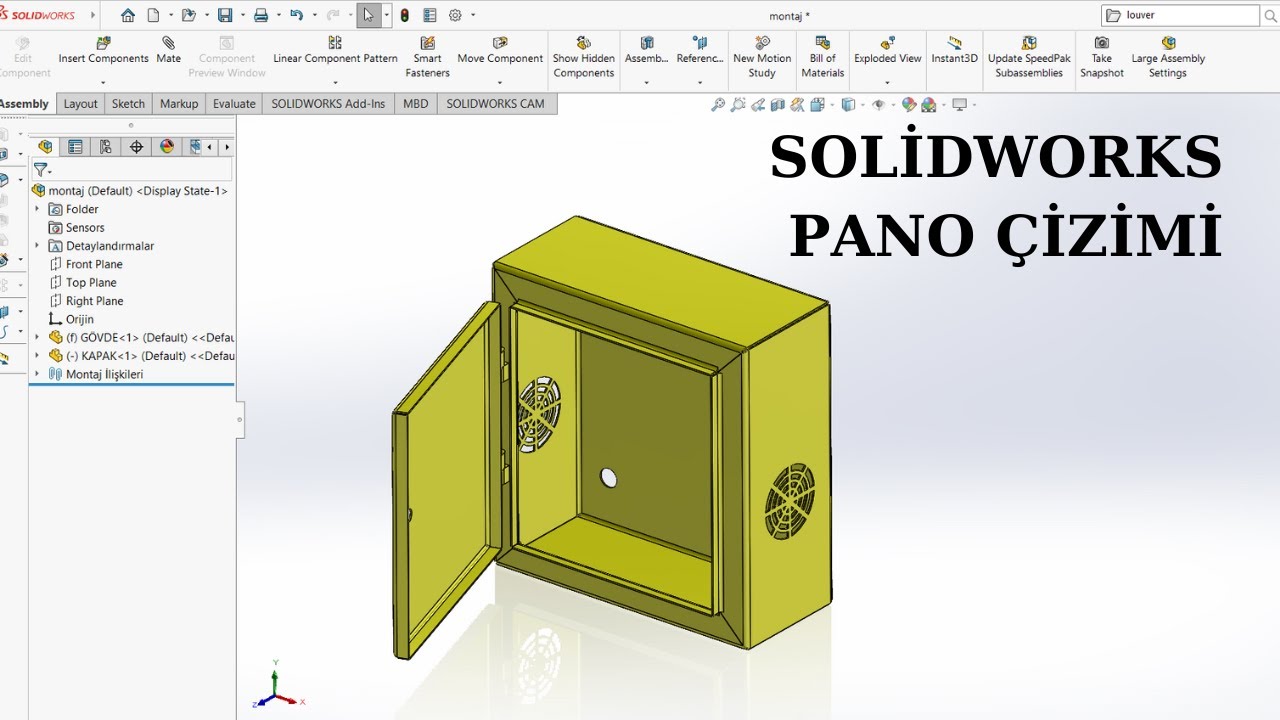
Task: Create a new document with the New icon
Action: 153,15
